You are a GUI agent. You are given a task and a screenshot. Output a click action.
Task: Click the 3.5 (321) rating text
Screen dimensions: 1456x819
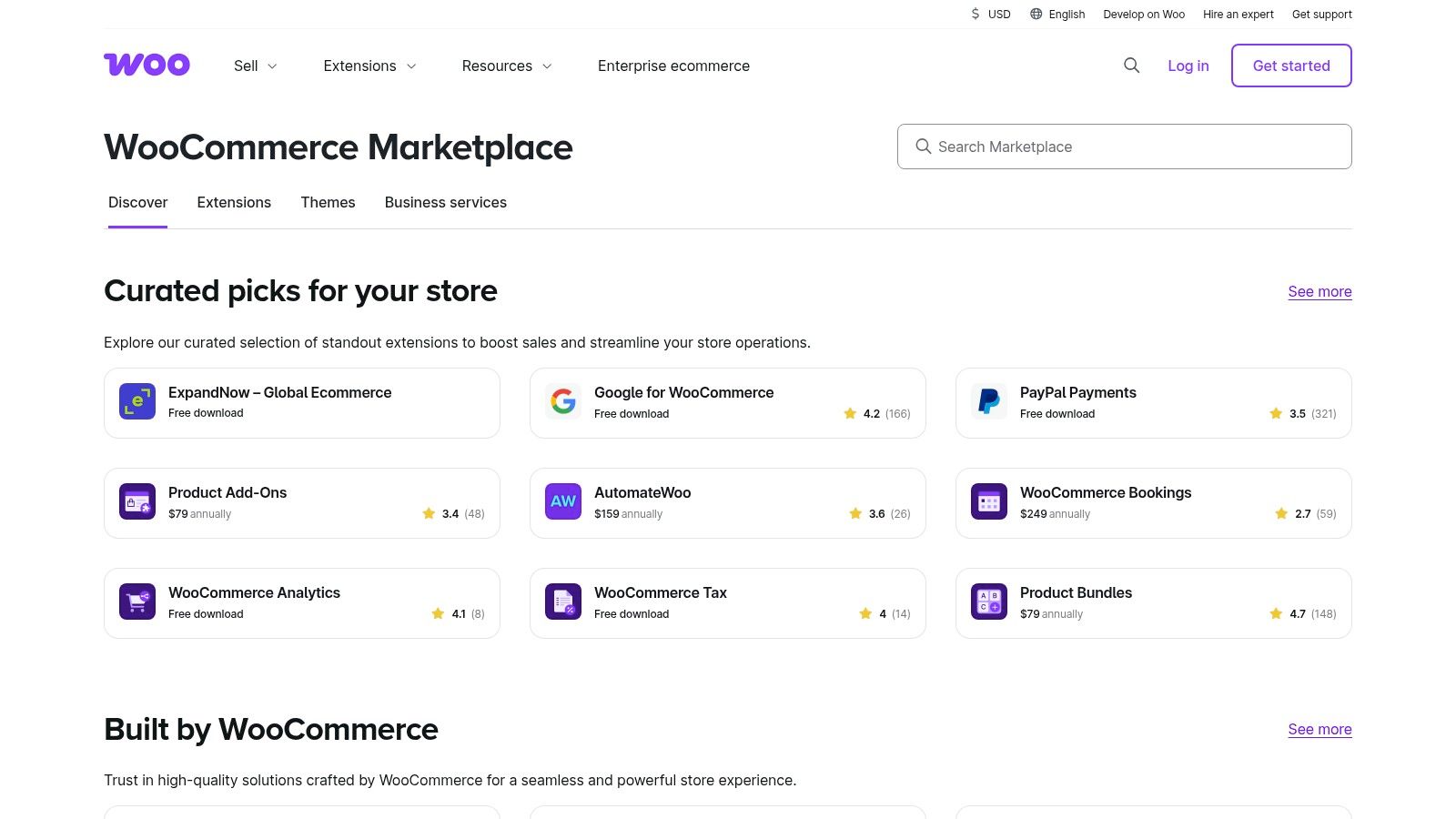click(1312, 413)
